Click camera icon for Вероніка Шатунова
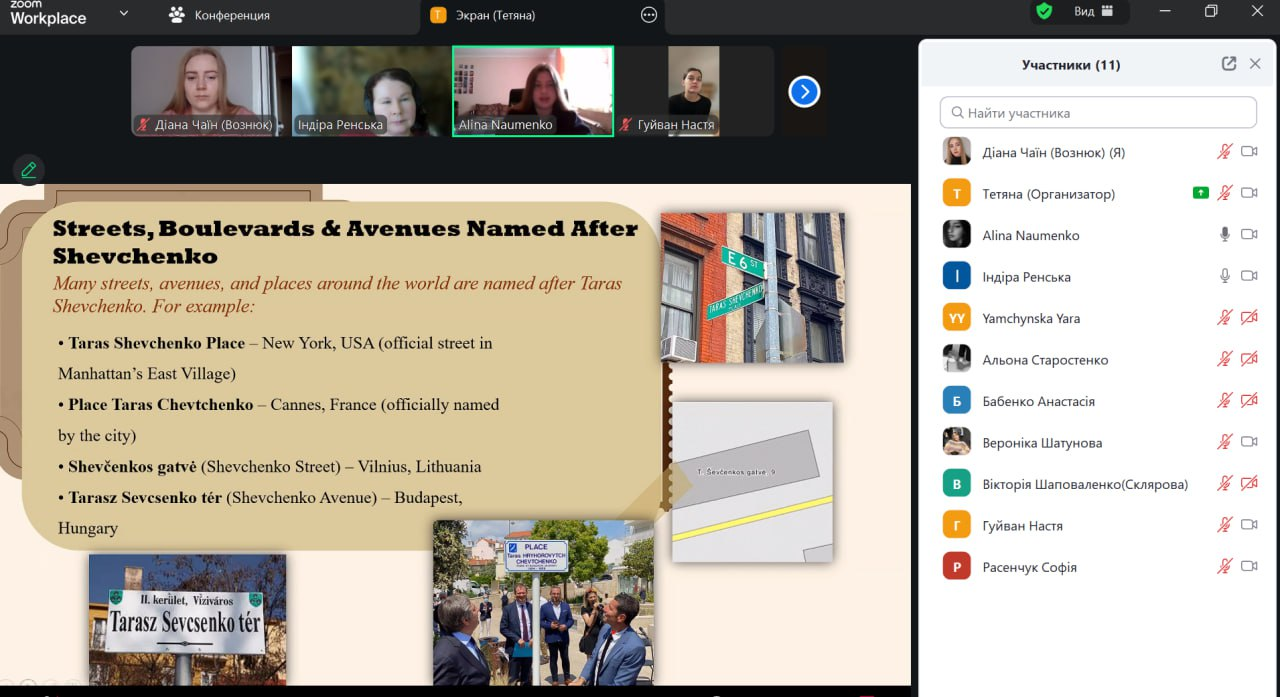Image resolution: width=1280 pixels, height=697 pixels. (1249, 442)
